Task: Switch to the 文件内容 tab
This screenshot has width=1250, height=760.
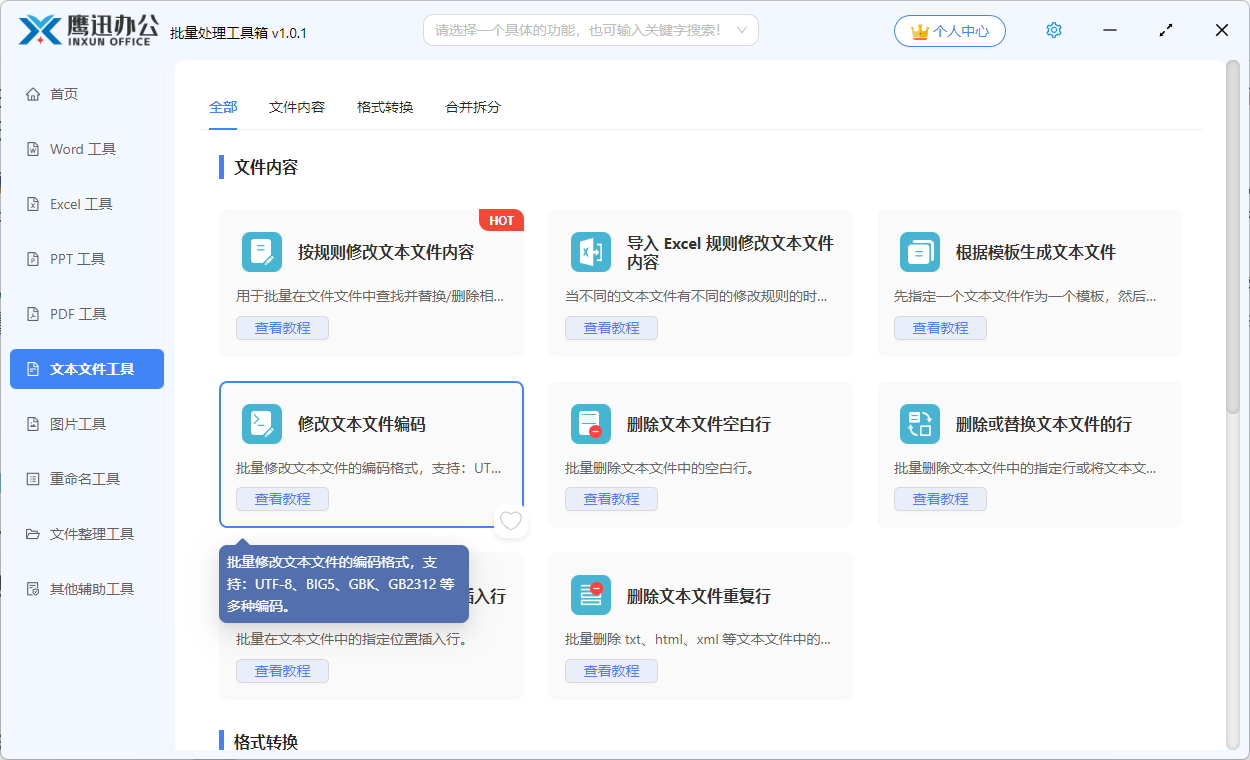Action: pos(296,106)
